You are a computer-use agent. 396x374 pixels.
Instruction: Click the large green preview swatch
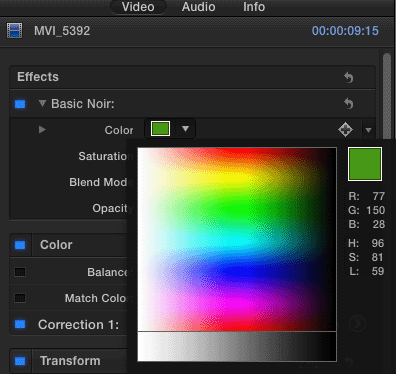point(365,164)
